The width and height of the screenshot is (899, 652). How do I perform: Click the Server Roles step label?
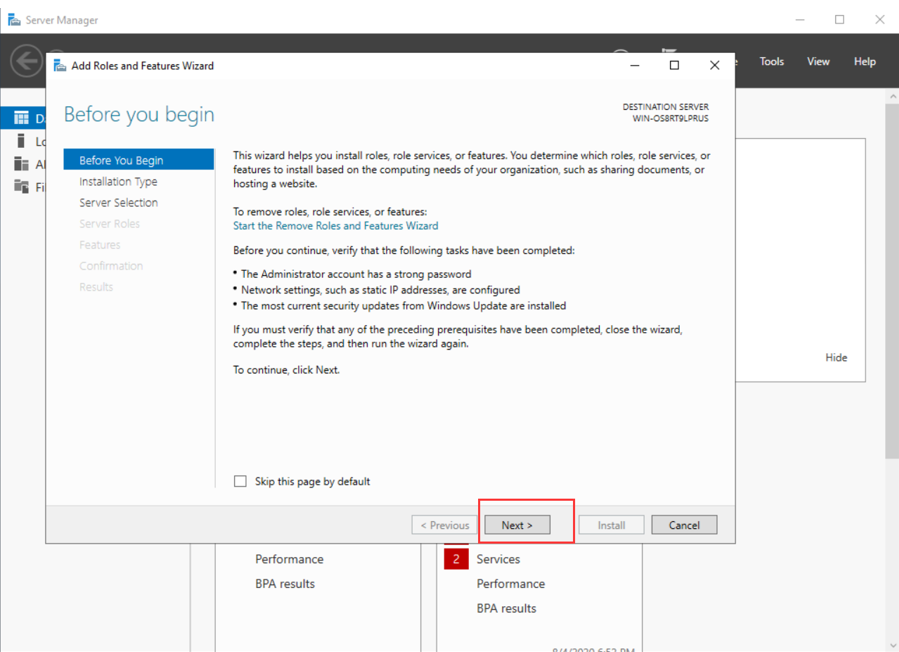[x=110, y=224]
